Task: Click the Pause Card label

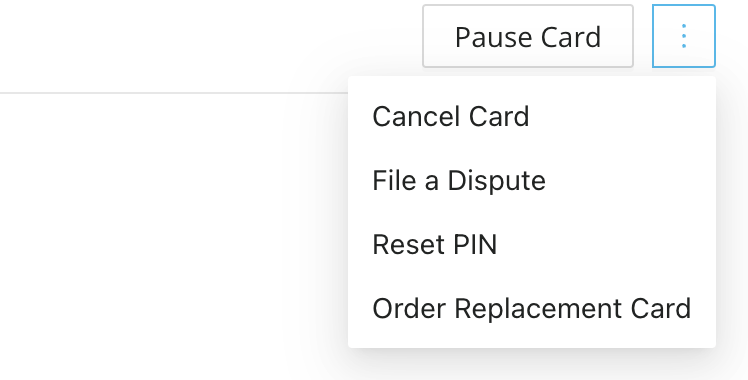Action: 528,37
